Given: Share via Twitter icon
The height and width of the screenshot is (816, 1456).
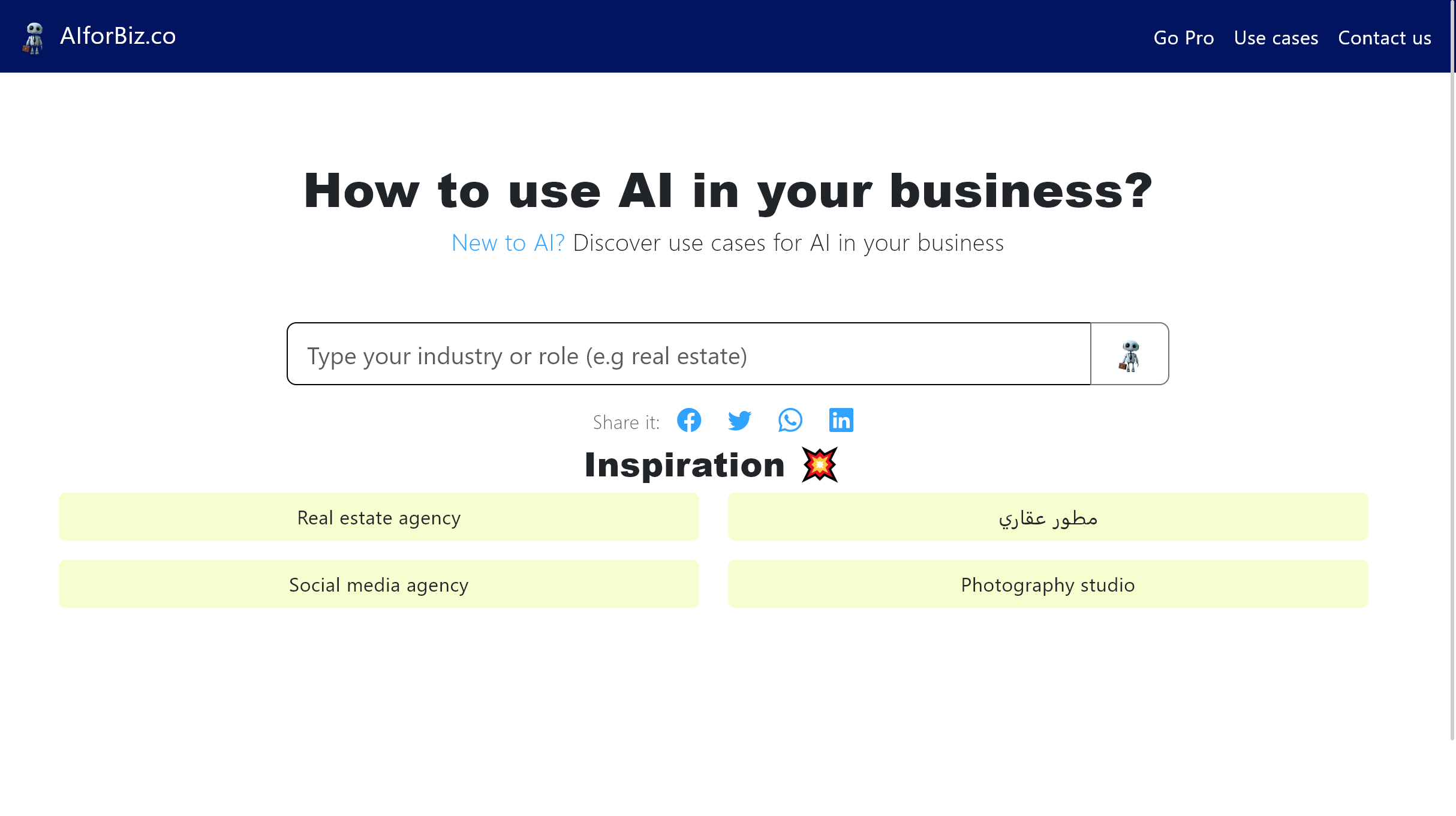Looking at the screenshot, I should tap(740, 420).
